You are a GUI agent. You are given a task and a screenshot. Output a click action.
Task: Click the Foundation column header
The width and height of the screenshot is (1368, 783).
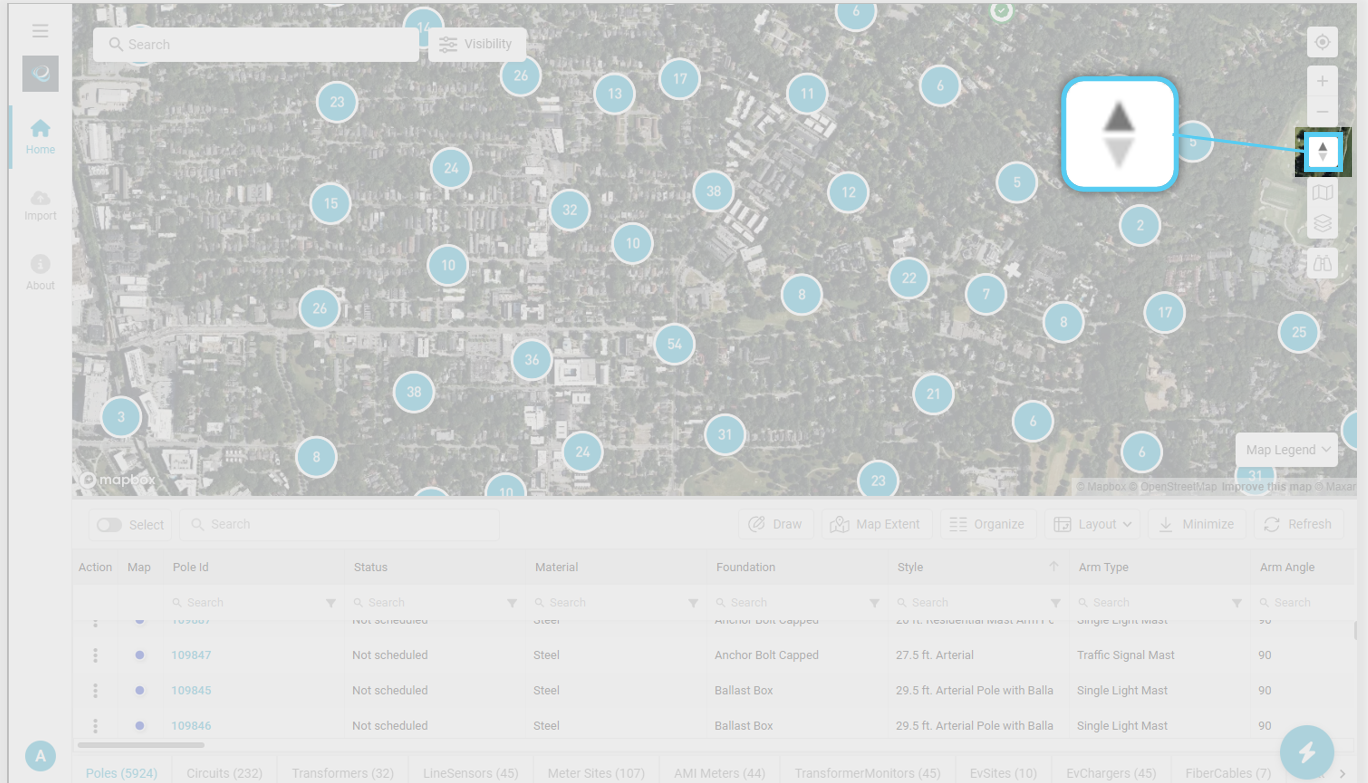(746, 567)
